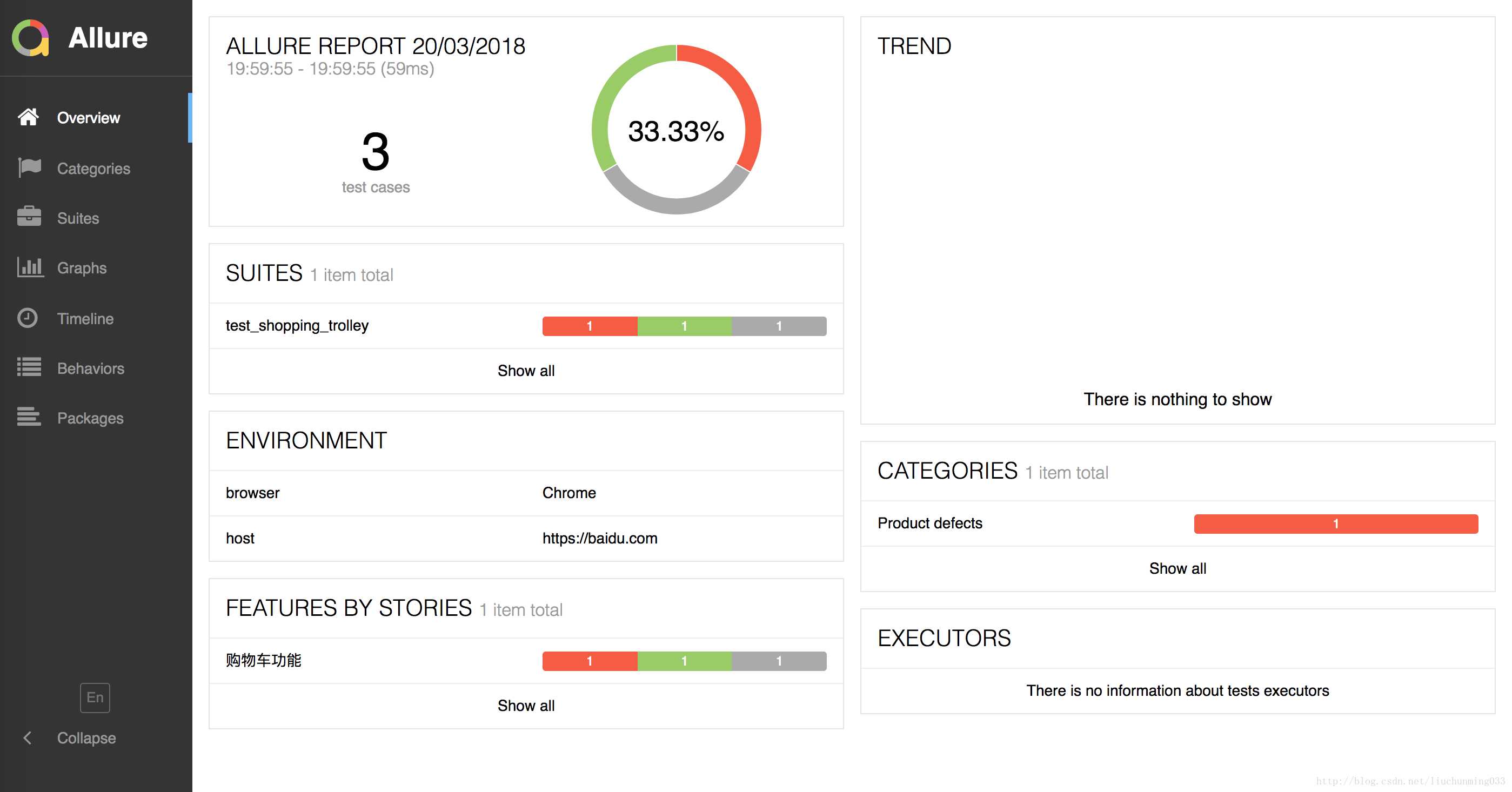Collapse the sidebar via Collapse label
1512x792 pixels.
[86, 737]
